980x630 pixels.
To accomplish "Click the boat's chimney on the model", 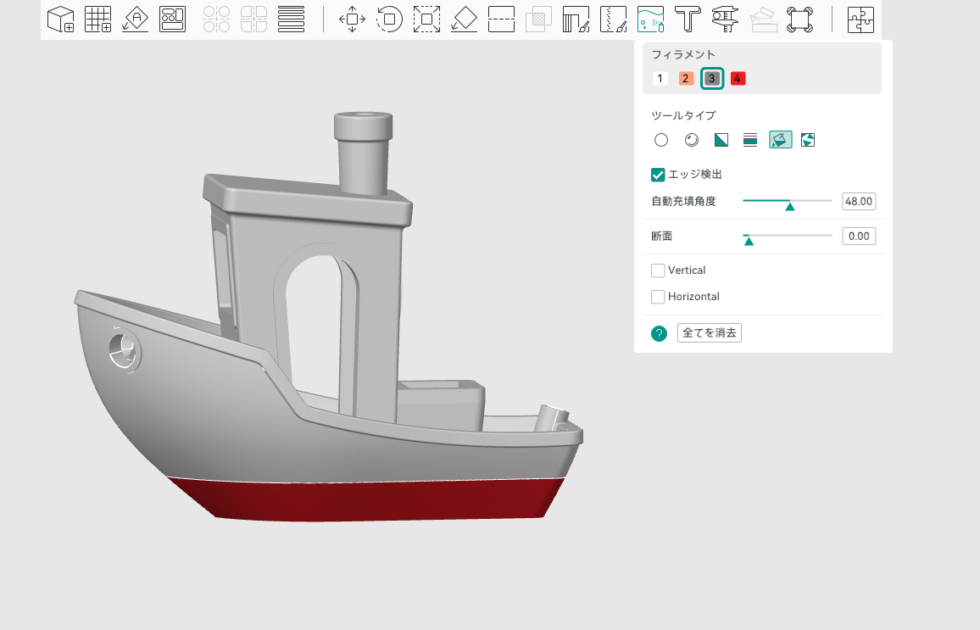I will pyautogui.click(x=363, y=152).
